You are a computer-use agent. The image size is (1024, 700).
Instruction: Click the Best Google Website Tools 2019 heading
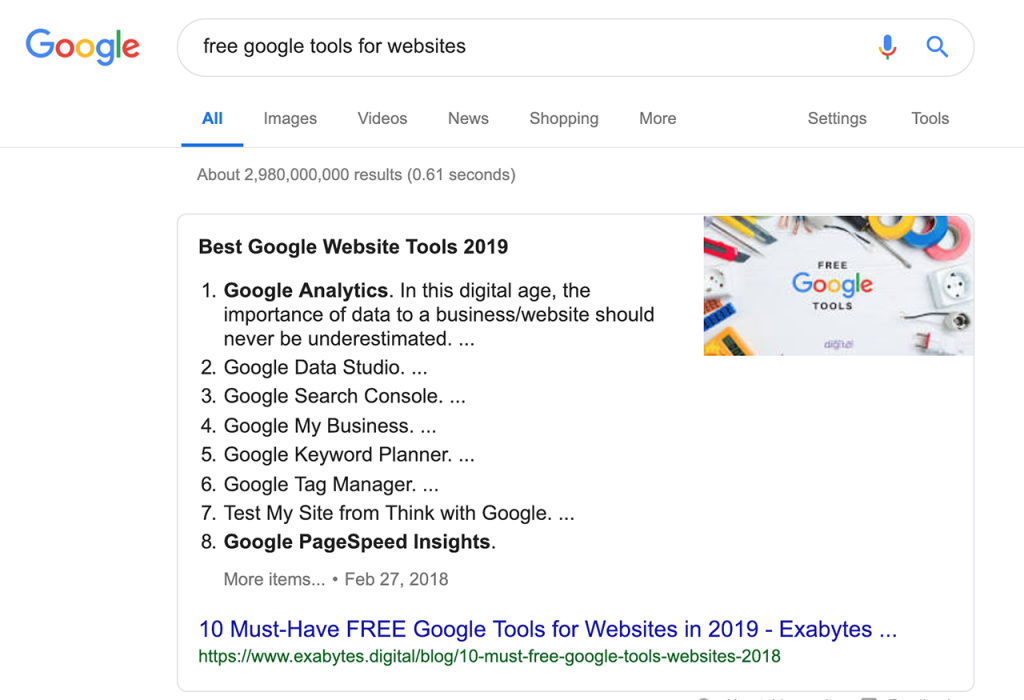coord(353,247)
